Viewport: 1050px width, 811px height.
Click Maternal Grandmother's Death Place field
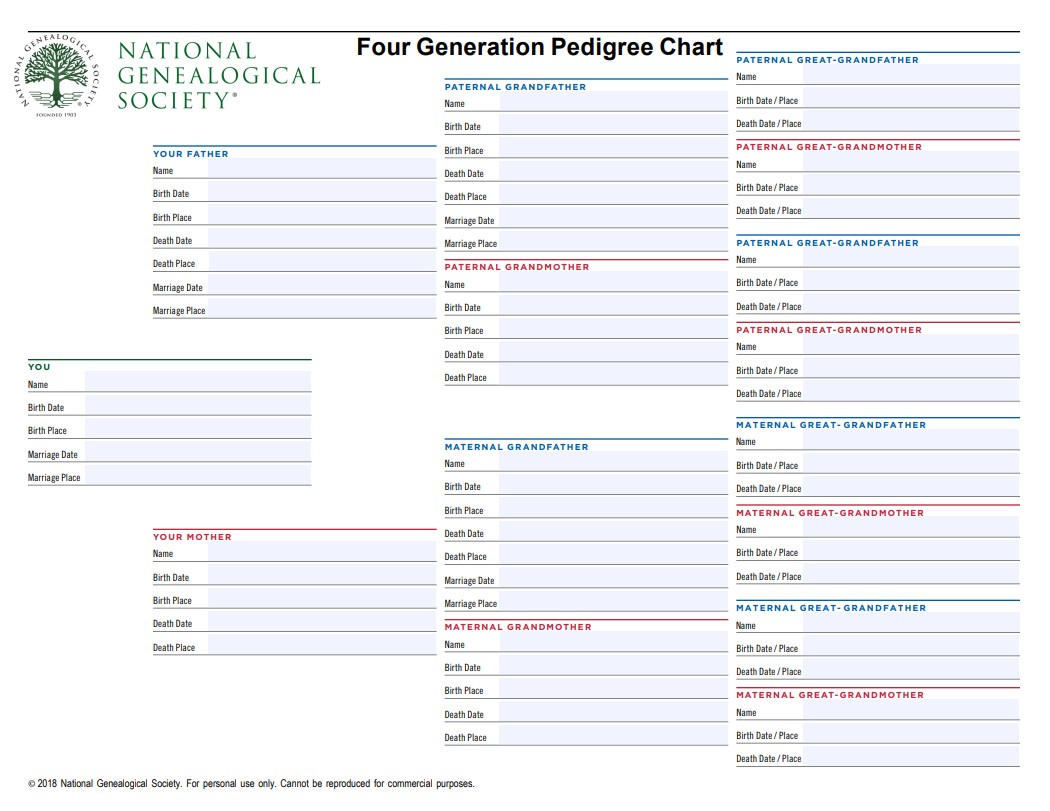(613, 735)
